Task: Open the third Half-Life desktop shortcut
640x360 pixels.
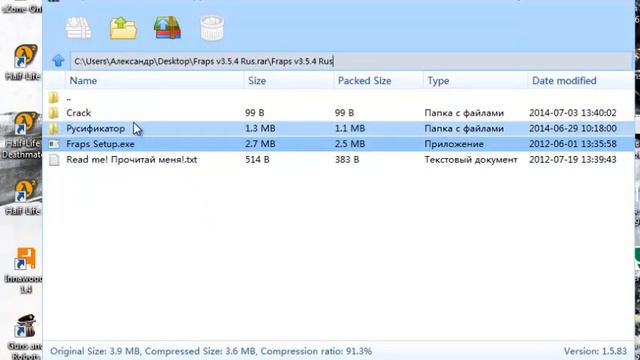Action: [x=24, y=198]
